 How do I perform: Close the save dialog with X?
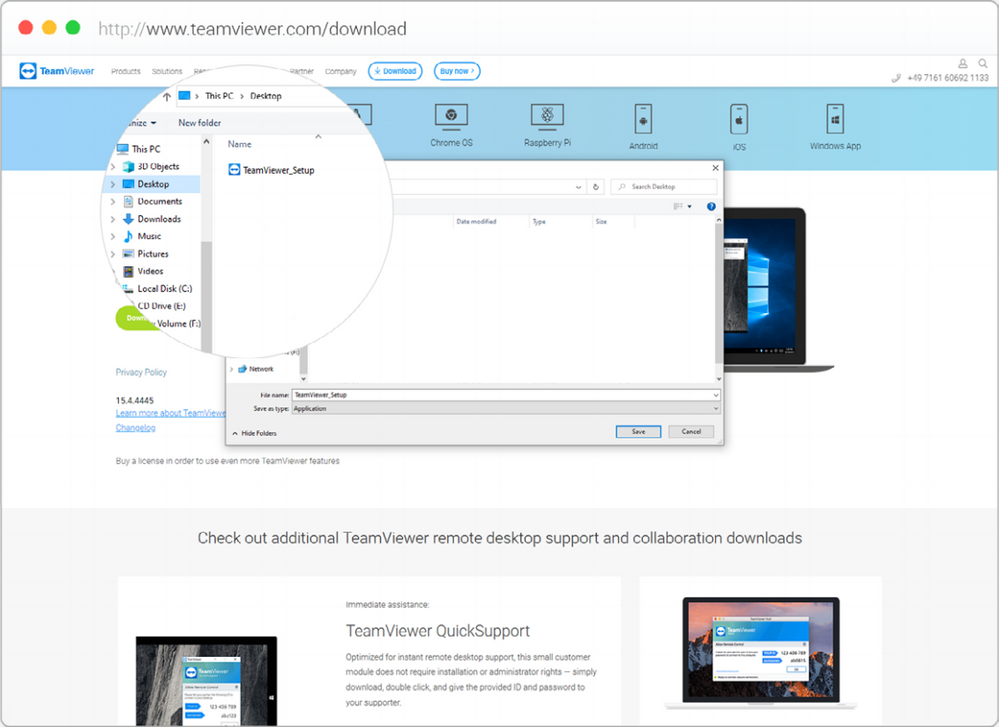[715, 168]
